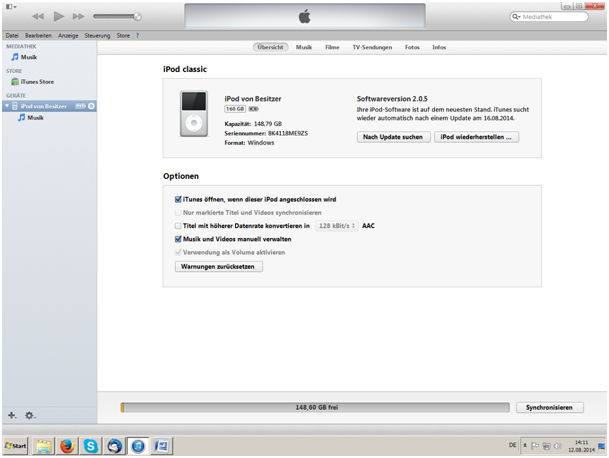The width and height of the screenshot is (609, 458).
Task: Click the iPod classic device image
Action: click(193, 113)
